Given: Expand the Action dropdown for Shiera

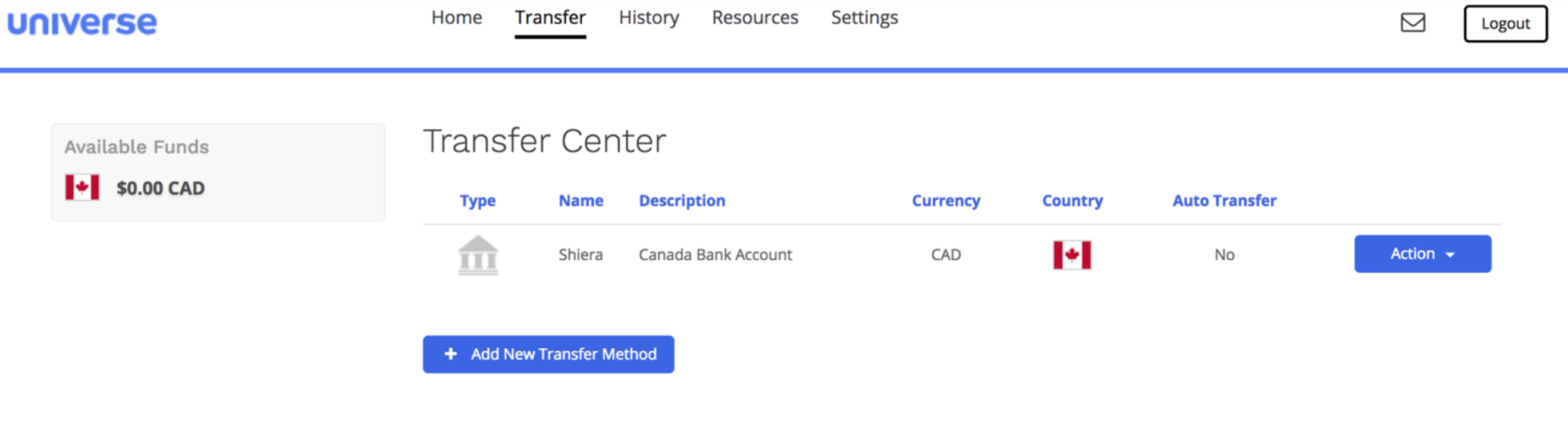Looking at the screenshot, I should [1422, 254].
